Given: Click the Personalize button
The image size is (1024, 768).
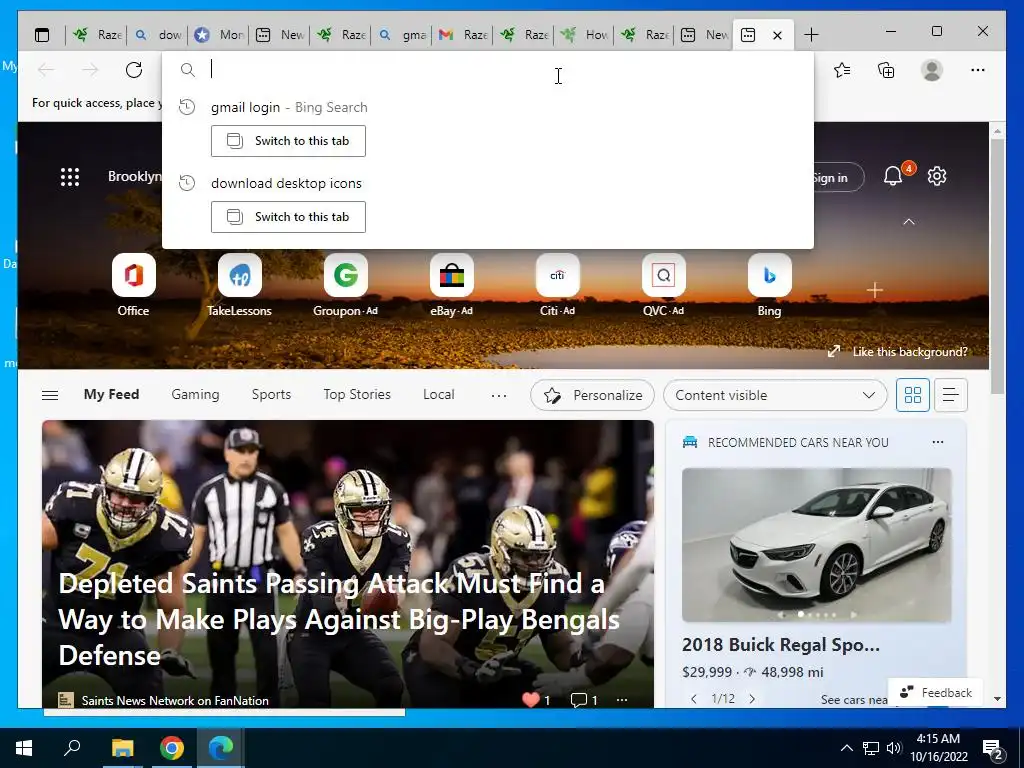Looking at the screenshot, I should 592,395.
